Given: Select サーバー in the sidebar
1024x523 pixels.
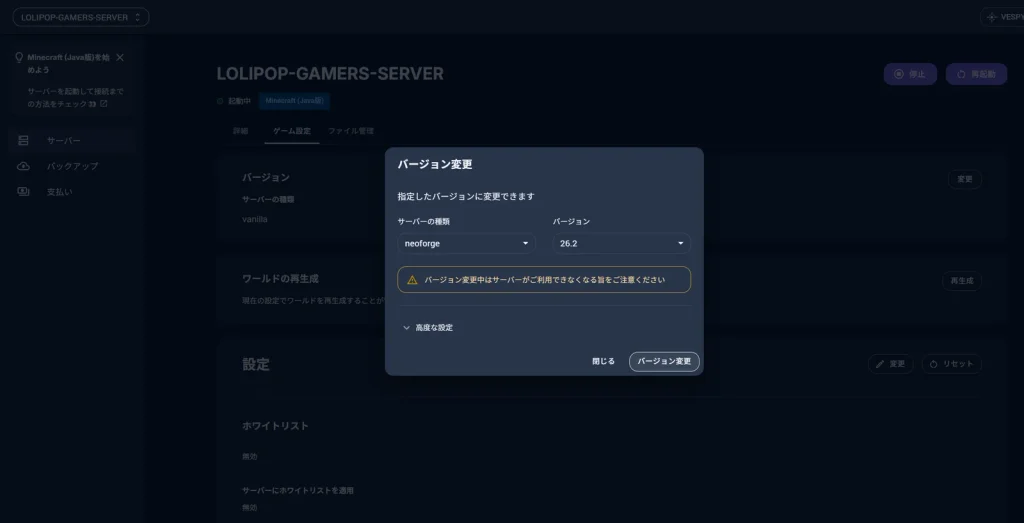Looking at the screenshot, I should (71, 140).
